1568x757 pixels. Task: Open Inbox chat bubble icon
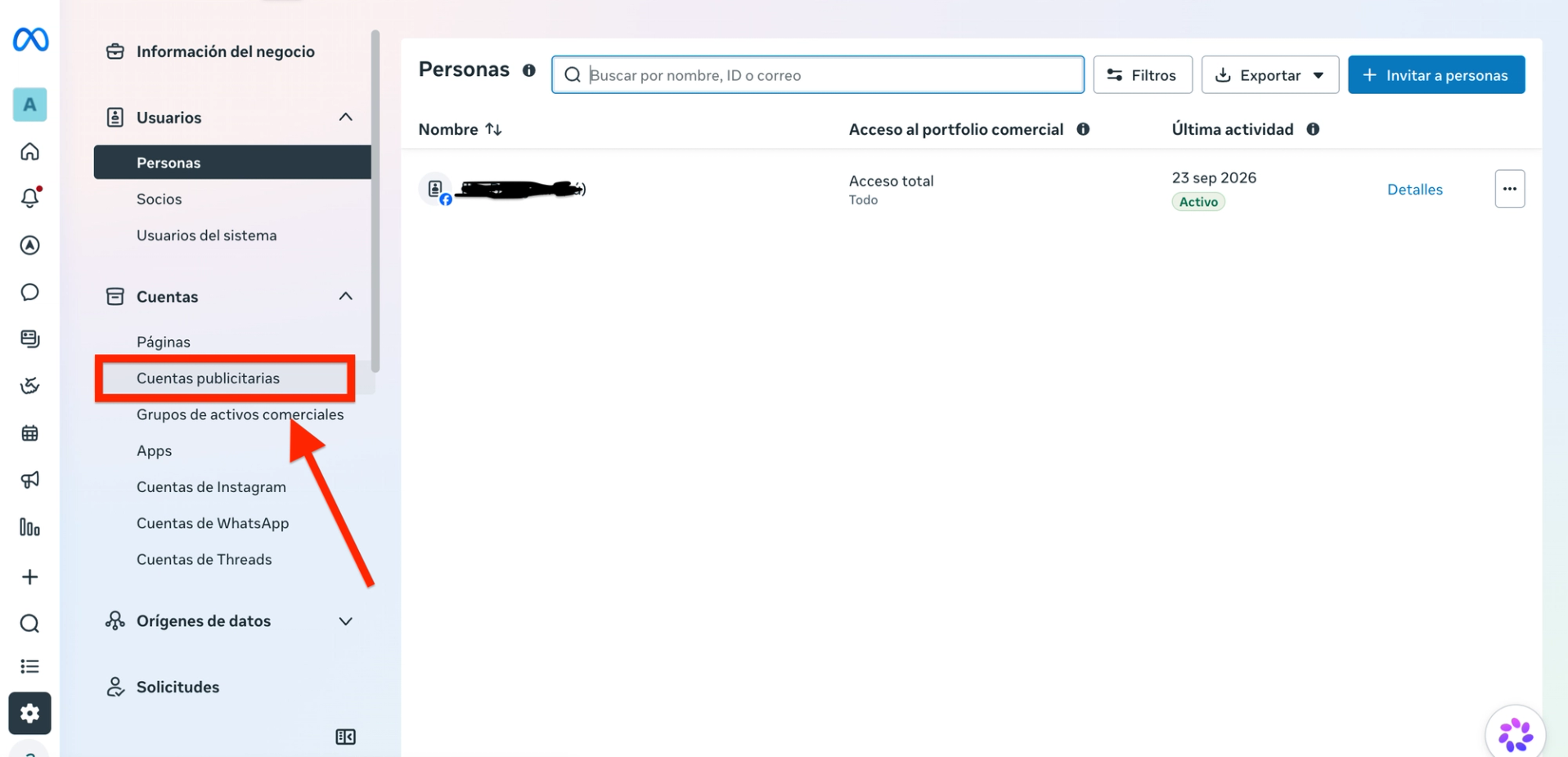(x=29, y=292)
